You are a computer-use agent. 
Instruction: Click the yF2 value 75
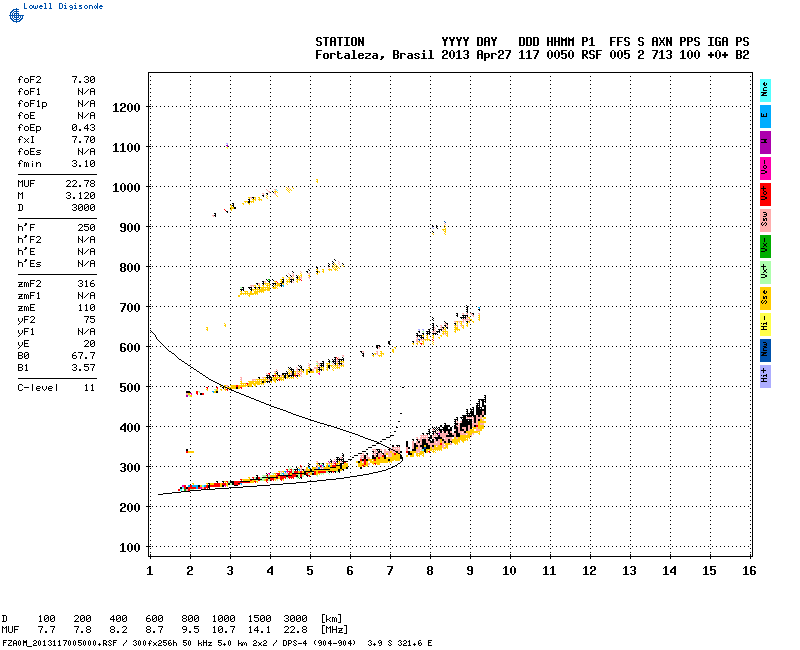point(89,320)
